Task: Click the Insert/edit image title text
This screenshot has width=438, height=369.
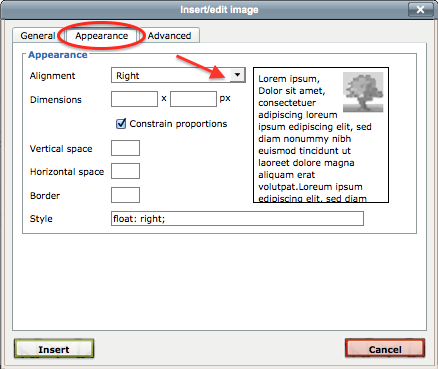Action: click(x=219, y=10)
